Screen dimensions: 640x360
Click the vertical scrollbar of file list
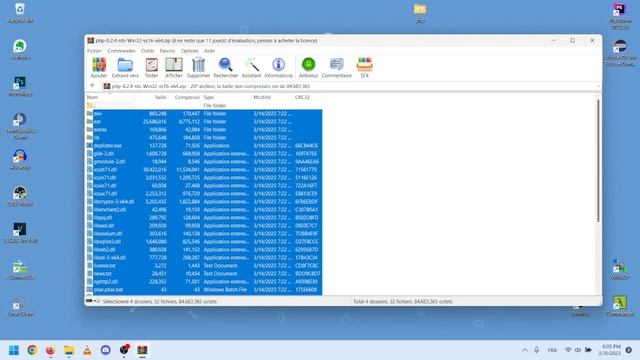point(598,161)
